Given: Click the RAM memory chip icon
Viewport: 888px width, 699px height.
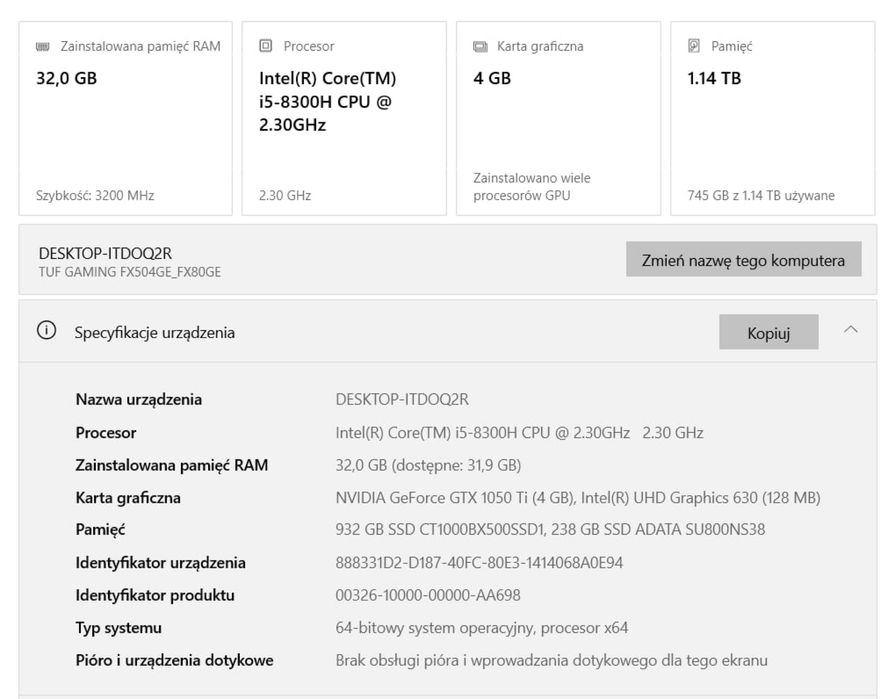Looking at the screenshot, I should pos(42,46).
